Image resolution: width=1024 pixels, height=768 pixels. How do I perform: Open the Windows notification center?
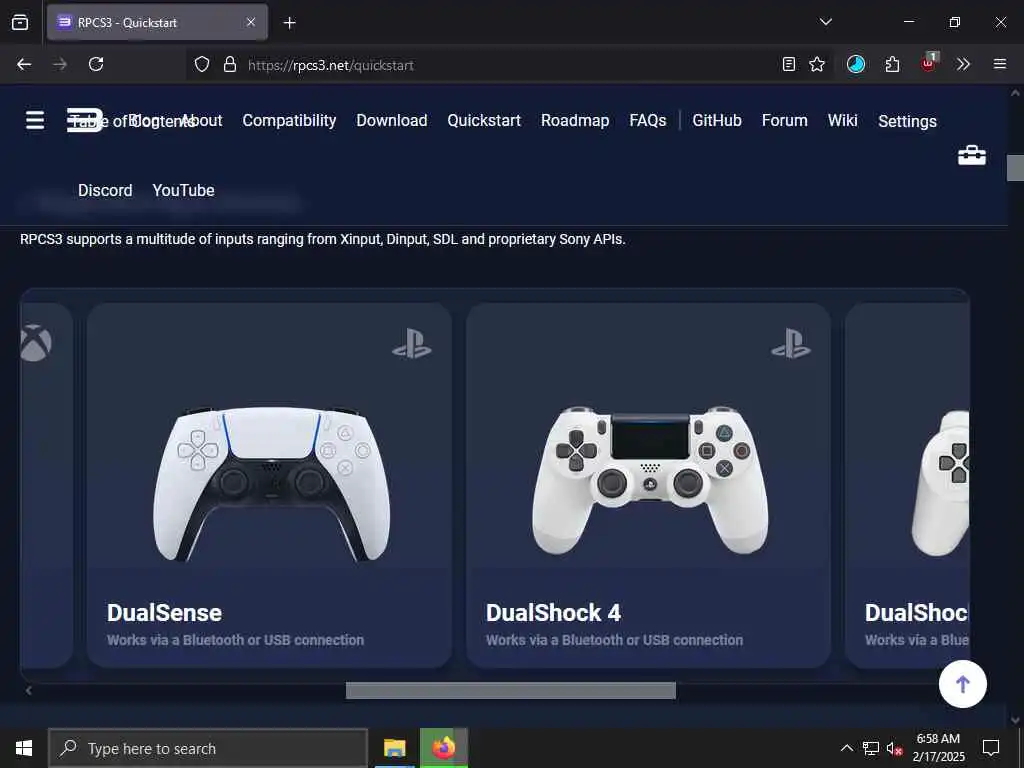coord(991,748)
